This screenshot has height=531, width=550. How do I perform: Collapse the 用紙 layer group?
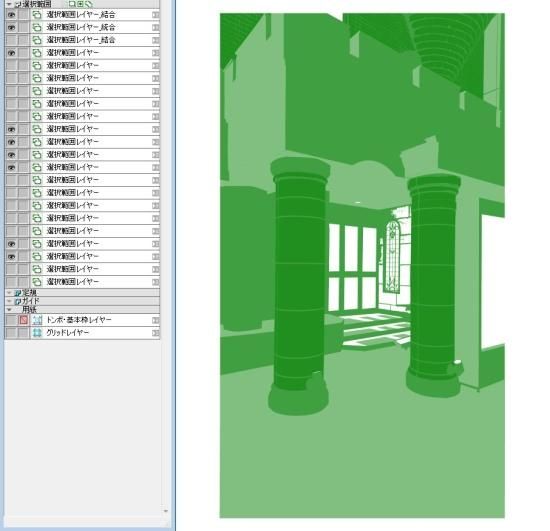pyautogui.click(x=9, y=310)
